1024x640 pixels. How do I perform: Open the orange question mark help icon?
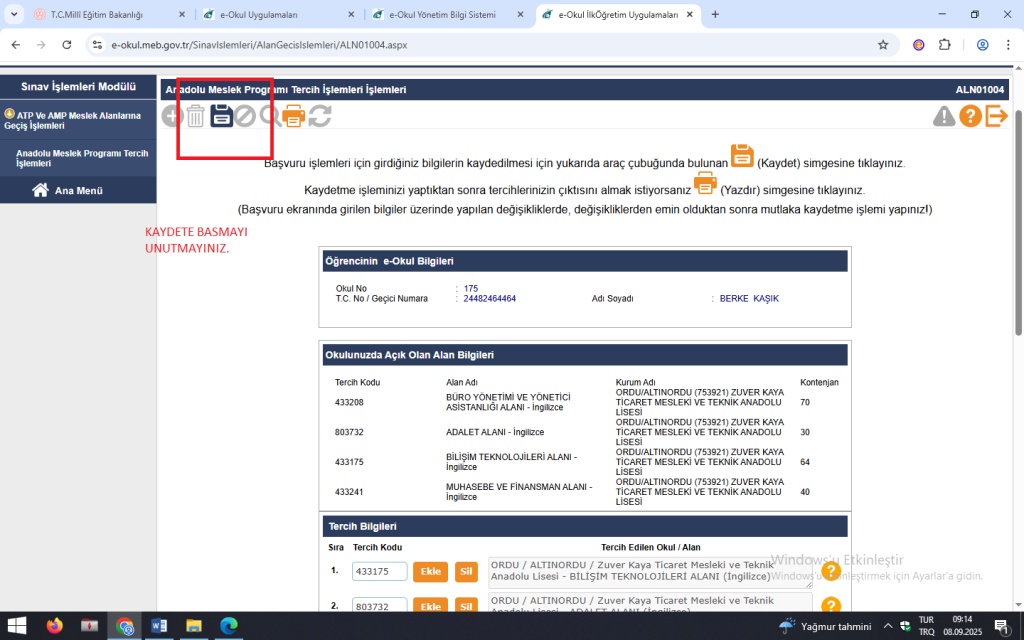[x=970, y=116]
